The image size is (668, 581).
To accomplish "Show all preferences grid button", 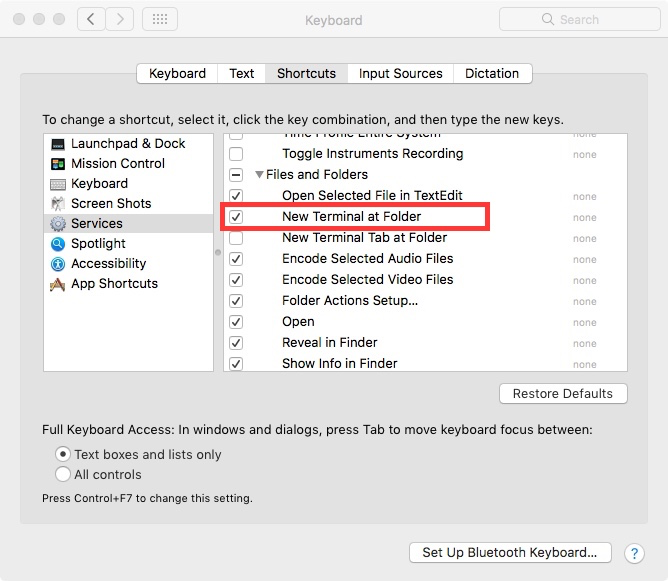I will [x=160, y=19].
